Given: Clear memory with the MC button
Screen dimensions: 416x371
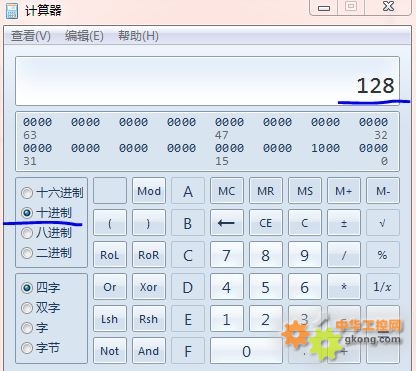Looking at the screenshot, I should click(x=227, y=191).
